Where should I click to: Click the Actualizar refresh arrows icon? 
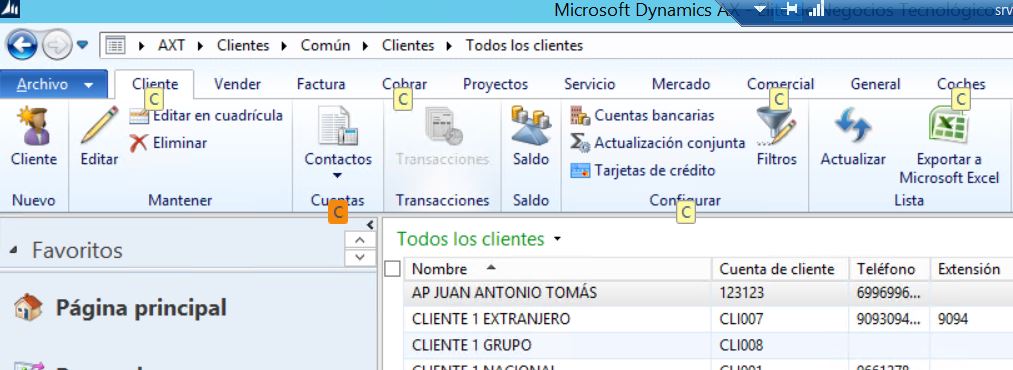[853, 125]
